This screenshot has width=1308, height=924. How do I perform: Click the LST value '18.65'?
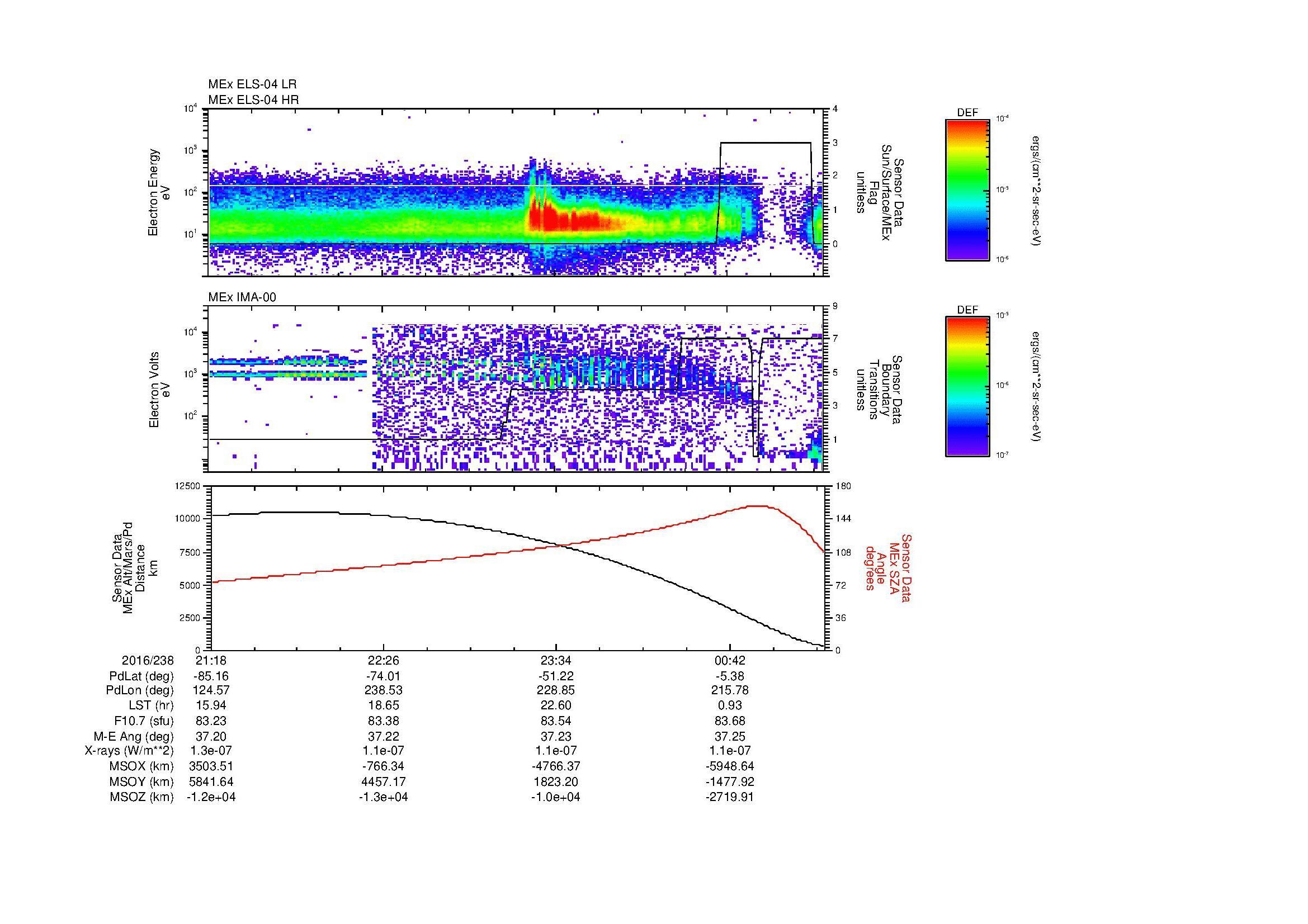(384, 705)
